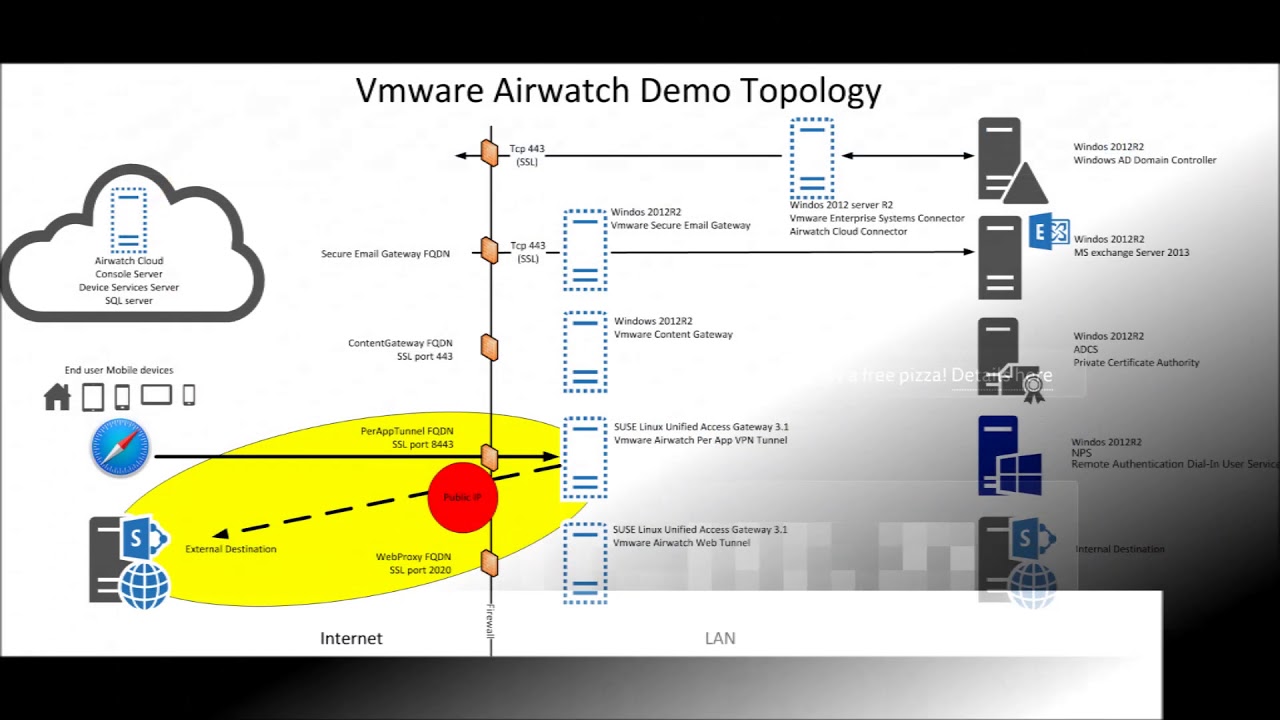
Task: Select the 'Internal Destination' label
Action: click(1120, 549)
